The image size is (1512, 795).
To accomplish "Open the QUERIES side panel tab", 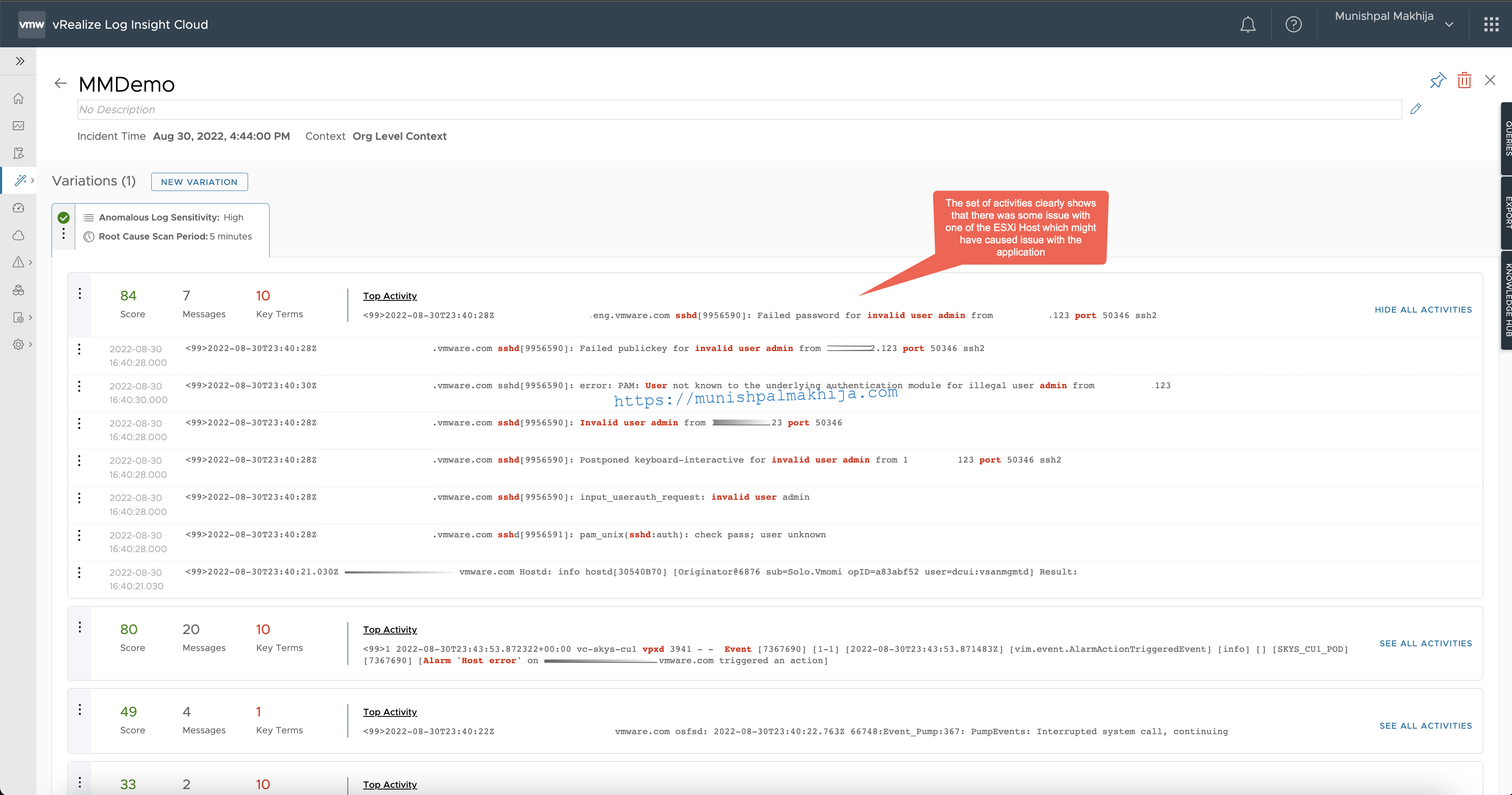I will [1507, 139].
